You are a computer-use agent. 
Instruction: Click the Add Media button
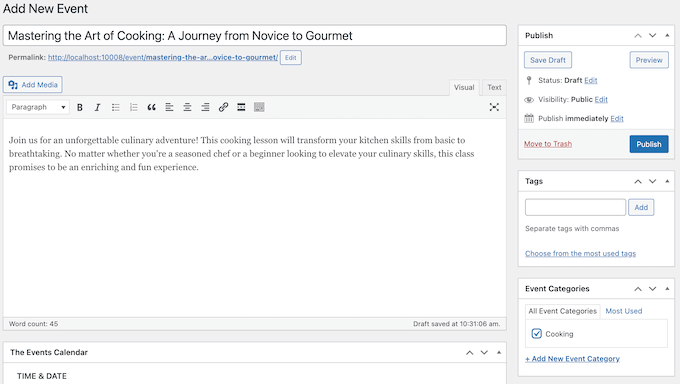33,85
